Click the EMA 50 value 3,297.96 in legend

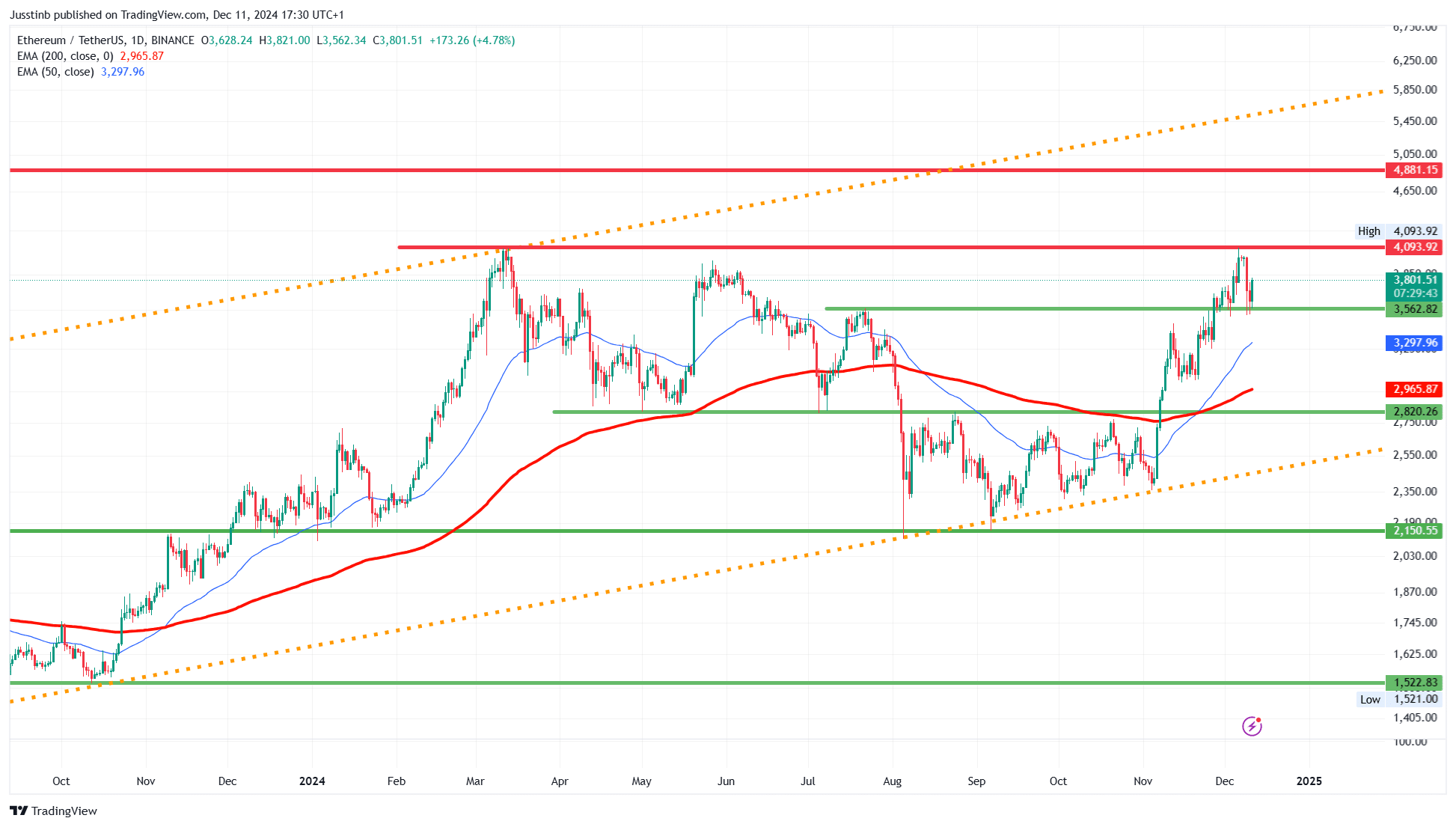[x=123, y=72]
